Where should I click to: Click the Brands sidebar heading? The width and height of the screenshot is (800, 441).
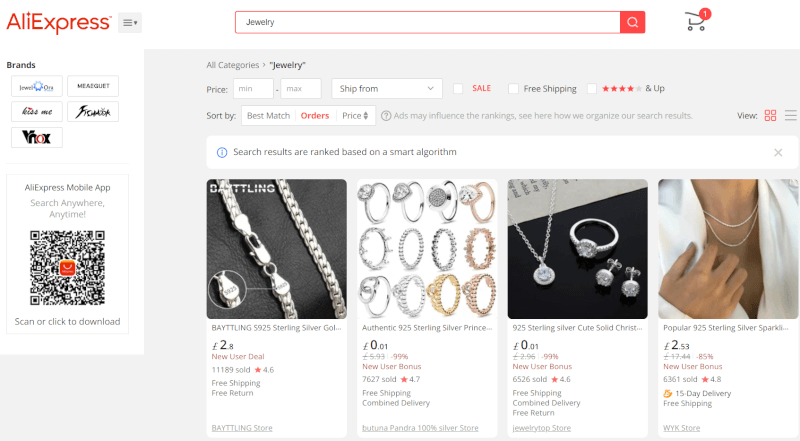coord(21,65)
